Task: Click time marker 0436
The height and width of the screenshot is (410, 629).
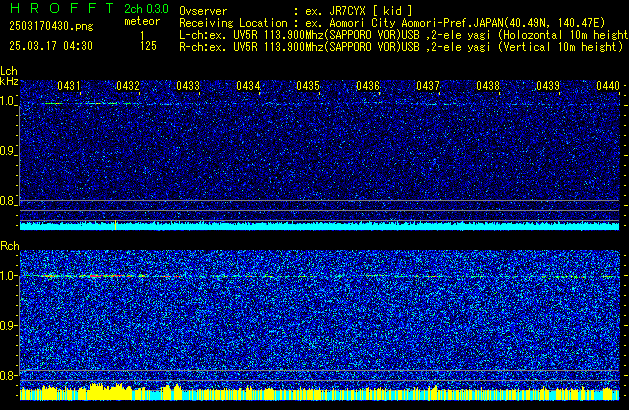Action: pyautogui.click(x=368, y=86)
